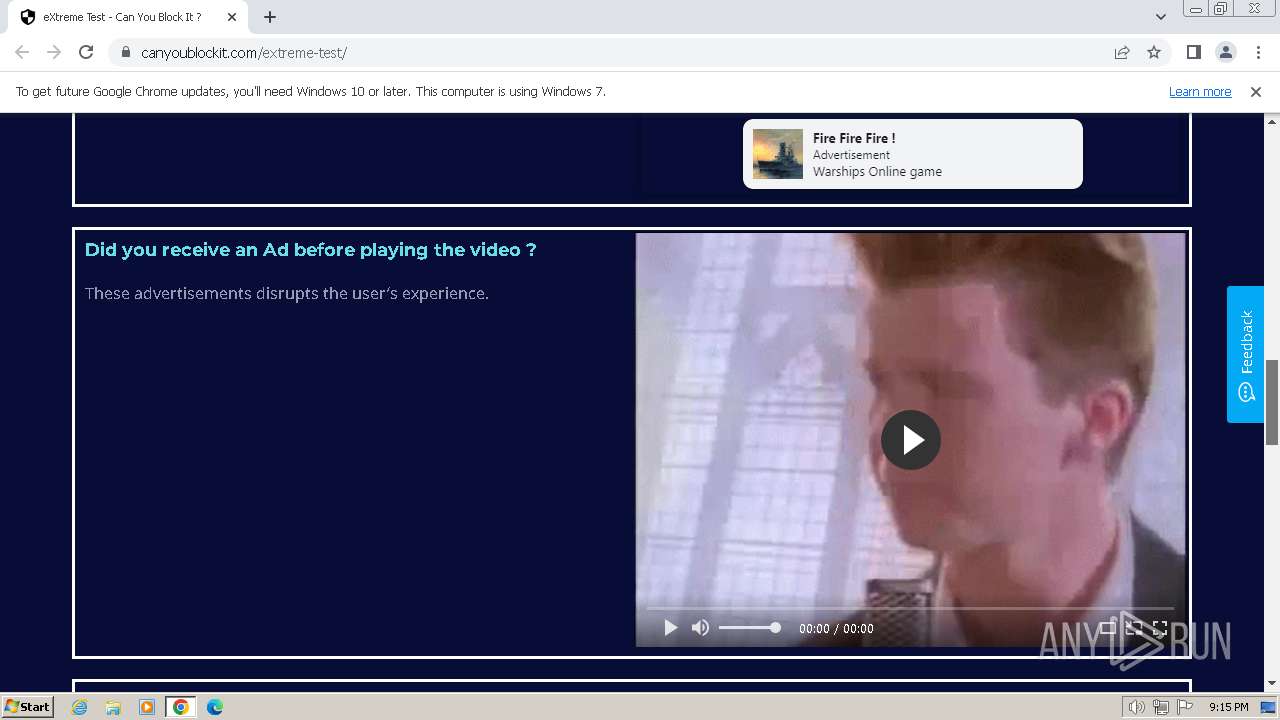This screenshot has height=720, width=1280.
Task: Open network status tray icon
Action: (1160, 707)
